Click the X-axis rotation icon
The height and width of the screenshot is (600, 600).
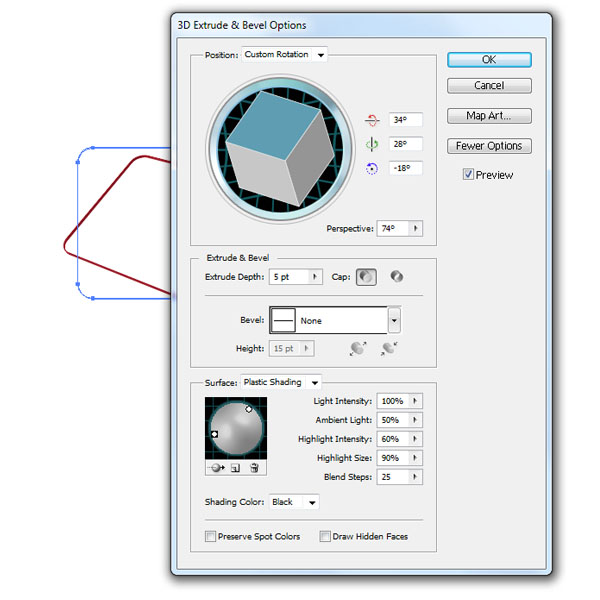point(372,120)
